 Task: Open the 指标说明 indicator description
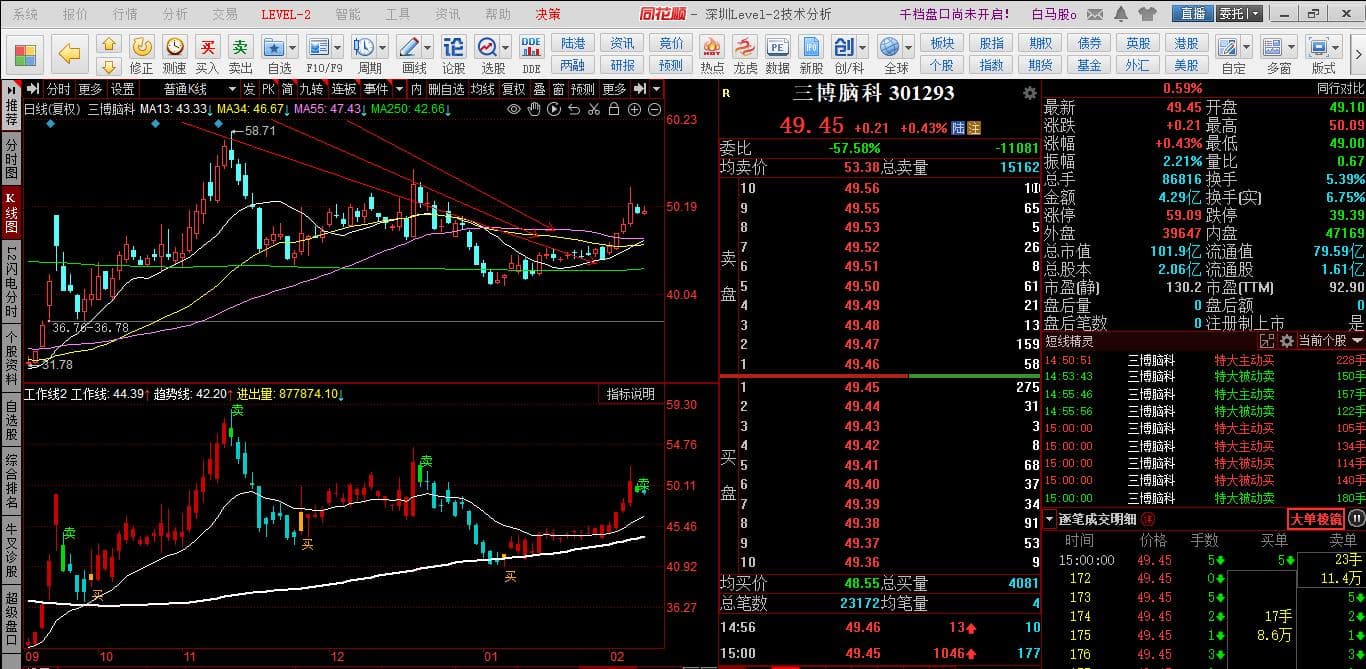(631, 394)
